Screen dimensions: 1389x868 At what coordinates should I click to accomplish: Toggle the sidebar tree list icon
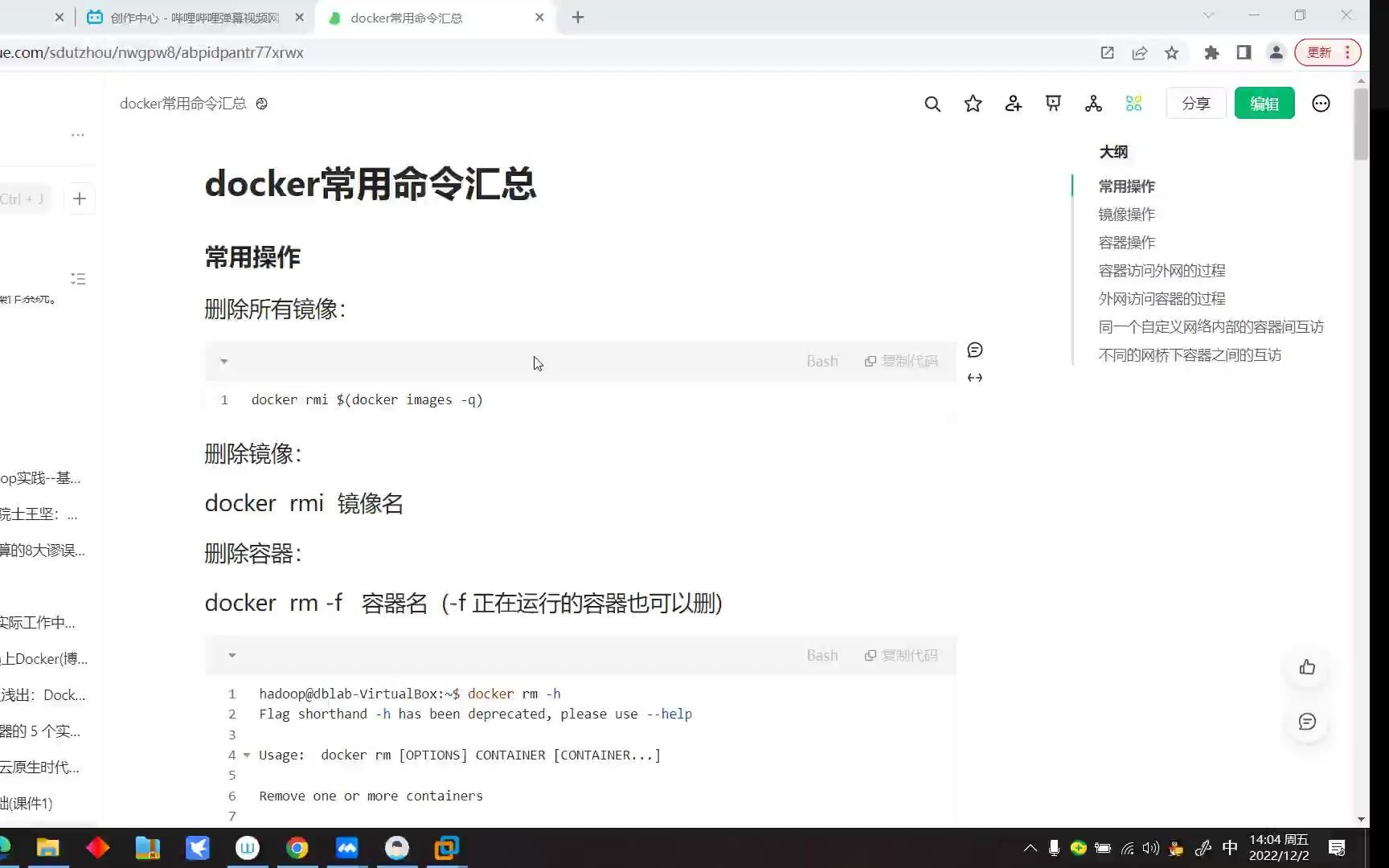click(x=78, y=279)
